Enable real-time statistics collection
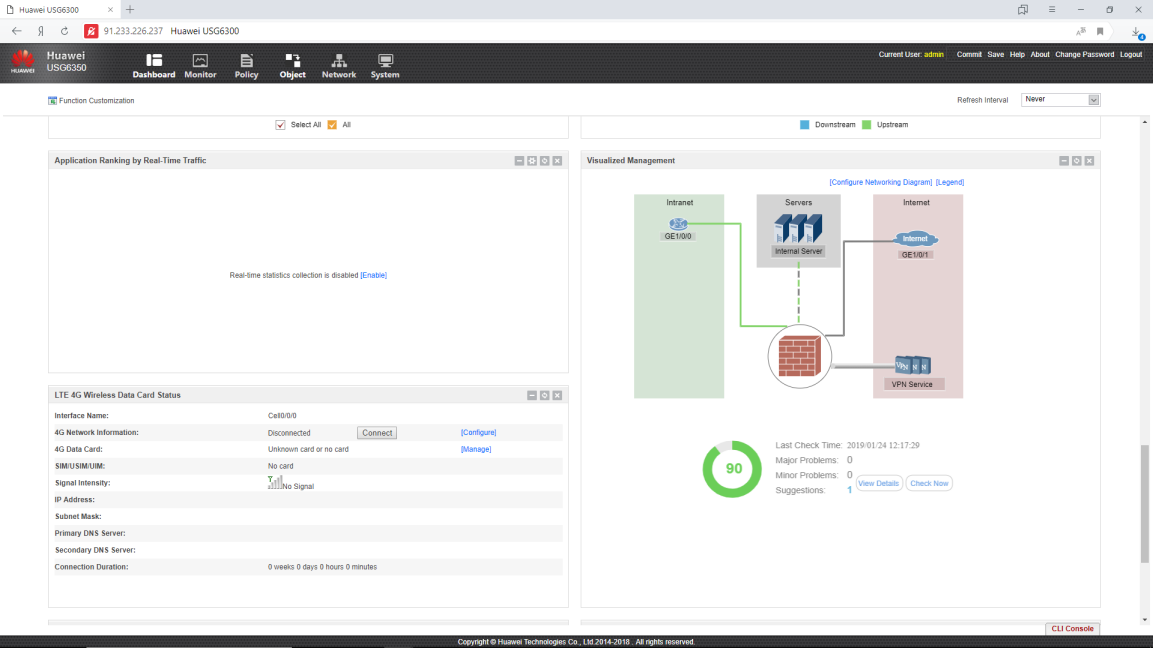Viewport: 1153px width, 648px height. point(374,275)
